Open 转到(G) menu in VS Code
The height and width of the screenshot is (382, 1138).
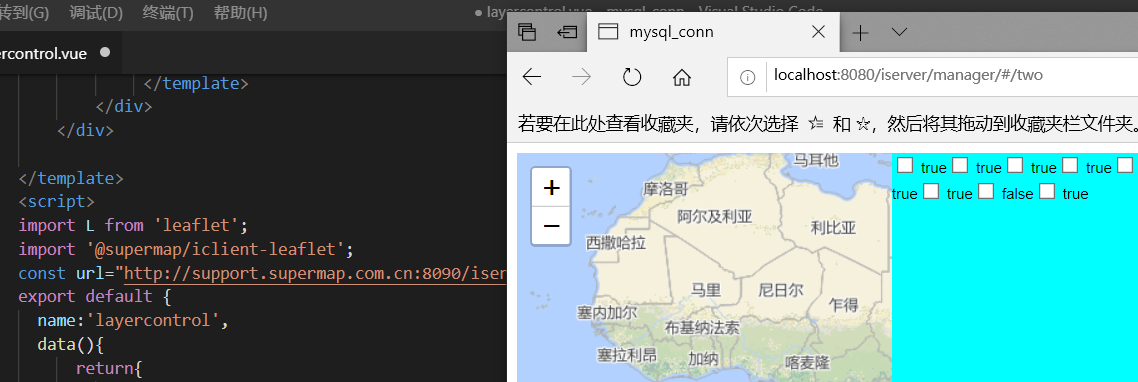[x=24, y=12]
